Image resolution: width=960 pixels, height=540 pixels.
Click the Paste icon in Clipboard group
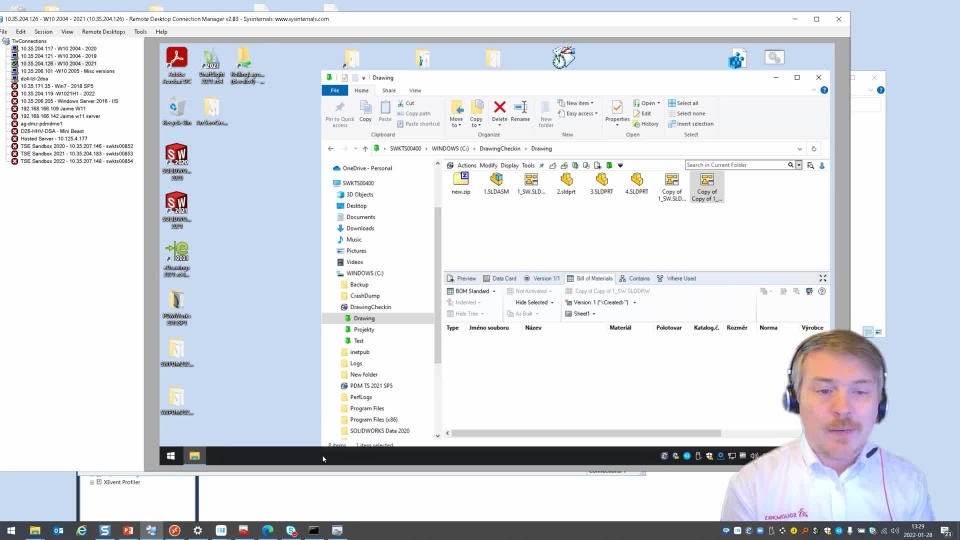tap(385, 108)
